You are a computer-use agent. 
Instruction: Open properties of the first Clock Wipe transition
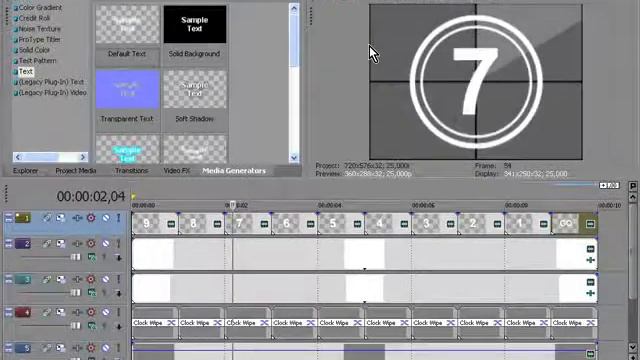pyautogui.click(x=171, y=323)
